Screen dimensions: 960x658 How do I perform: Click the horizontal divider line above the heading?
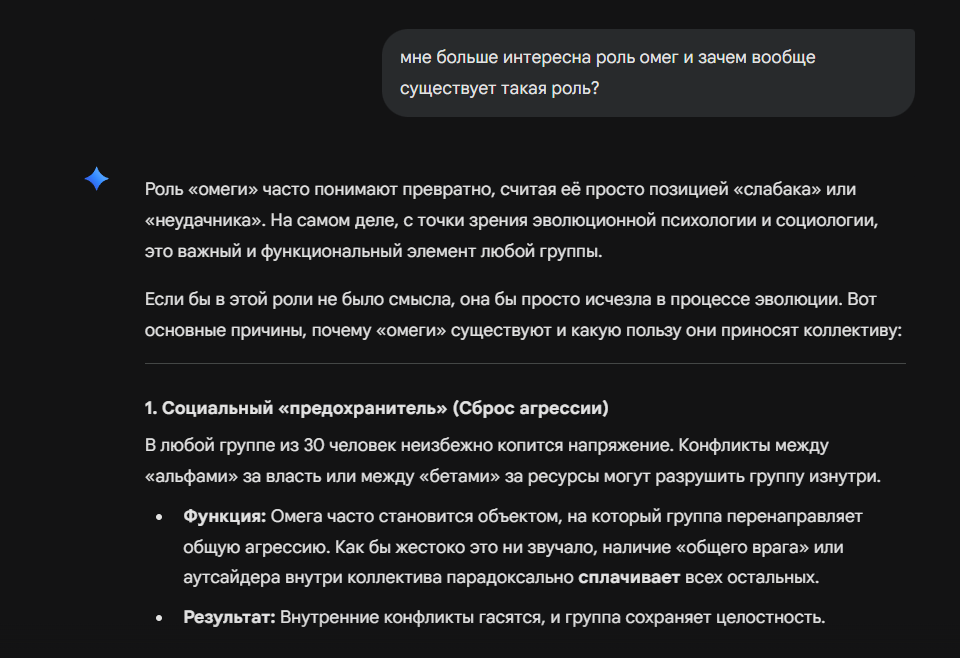[x=525, y=363]
